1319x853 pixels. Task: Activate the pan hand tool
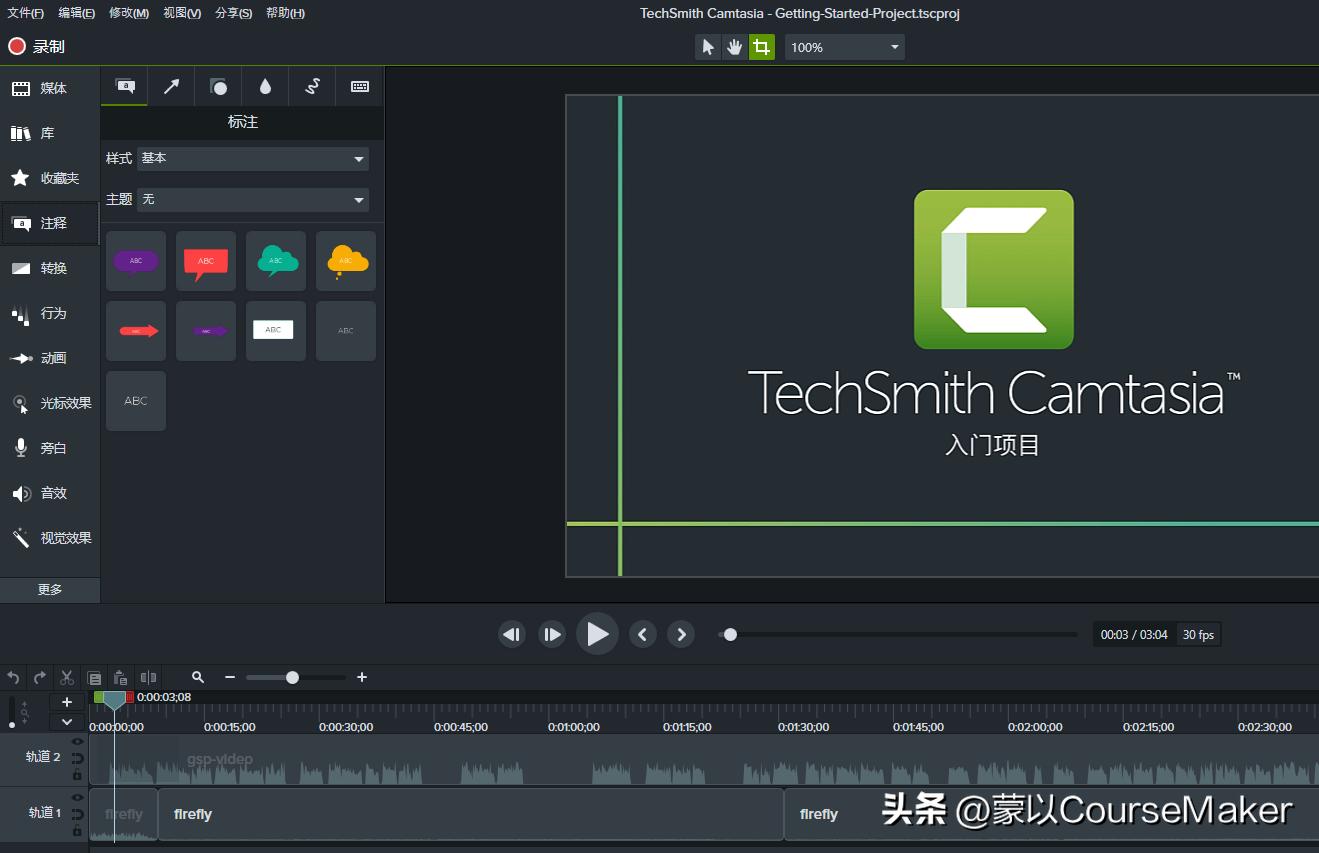[735, 47]
